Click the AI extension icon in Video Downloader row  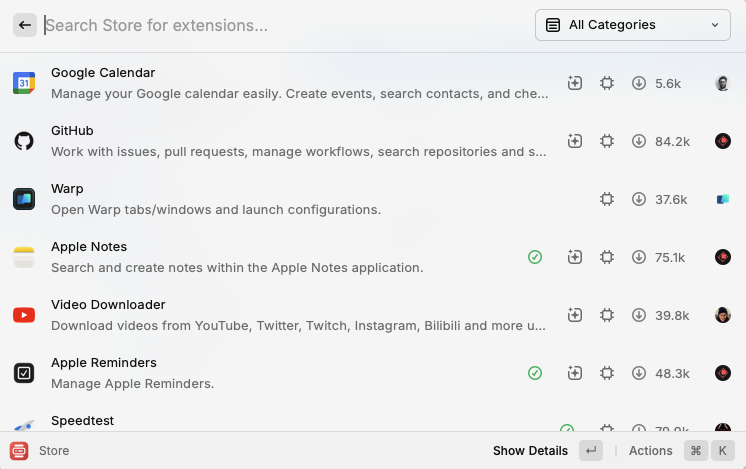click(x=575, y=315)
